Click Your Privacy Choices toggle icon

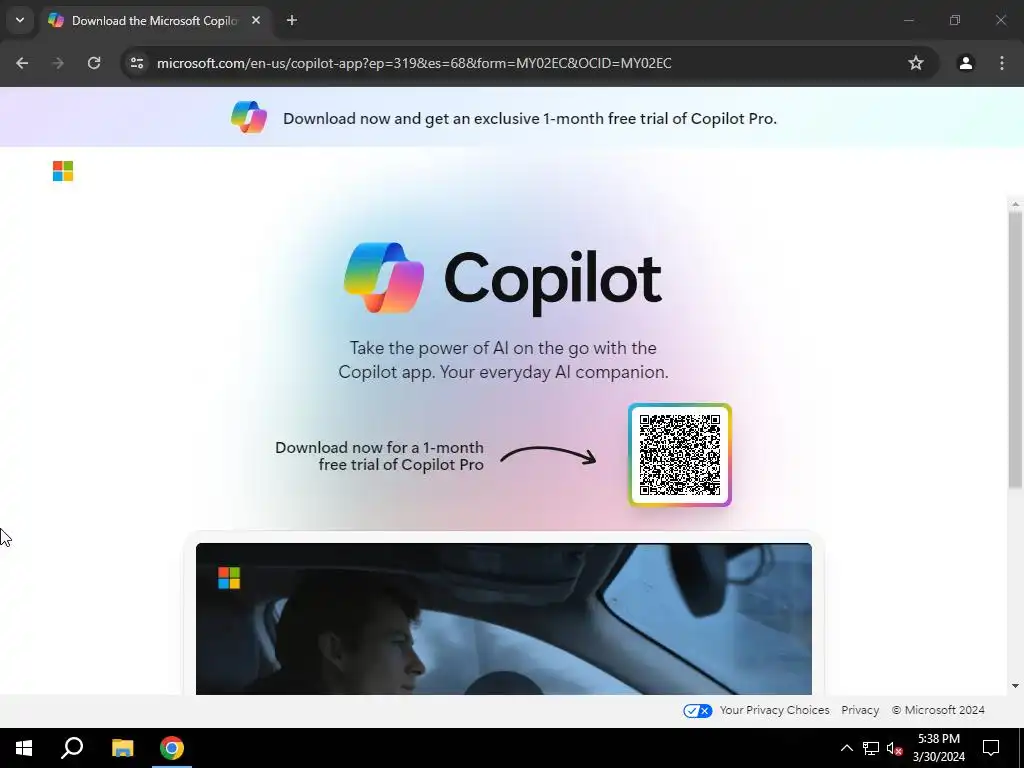pos(697,711)
